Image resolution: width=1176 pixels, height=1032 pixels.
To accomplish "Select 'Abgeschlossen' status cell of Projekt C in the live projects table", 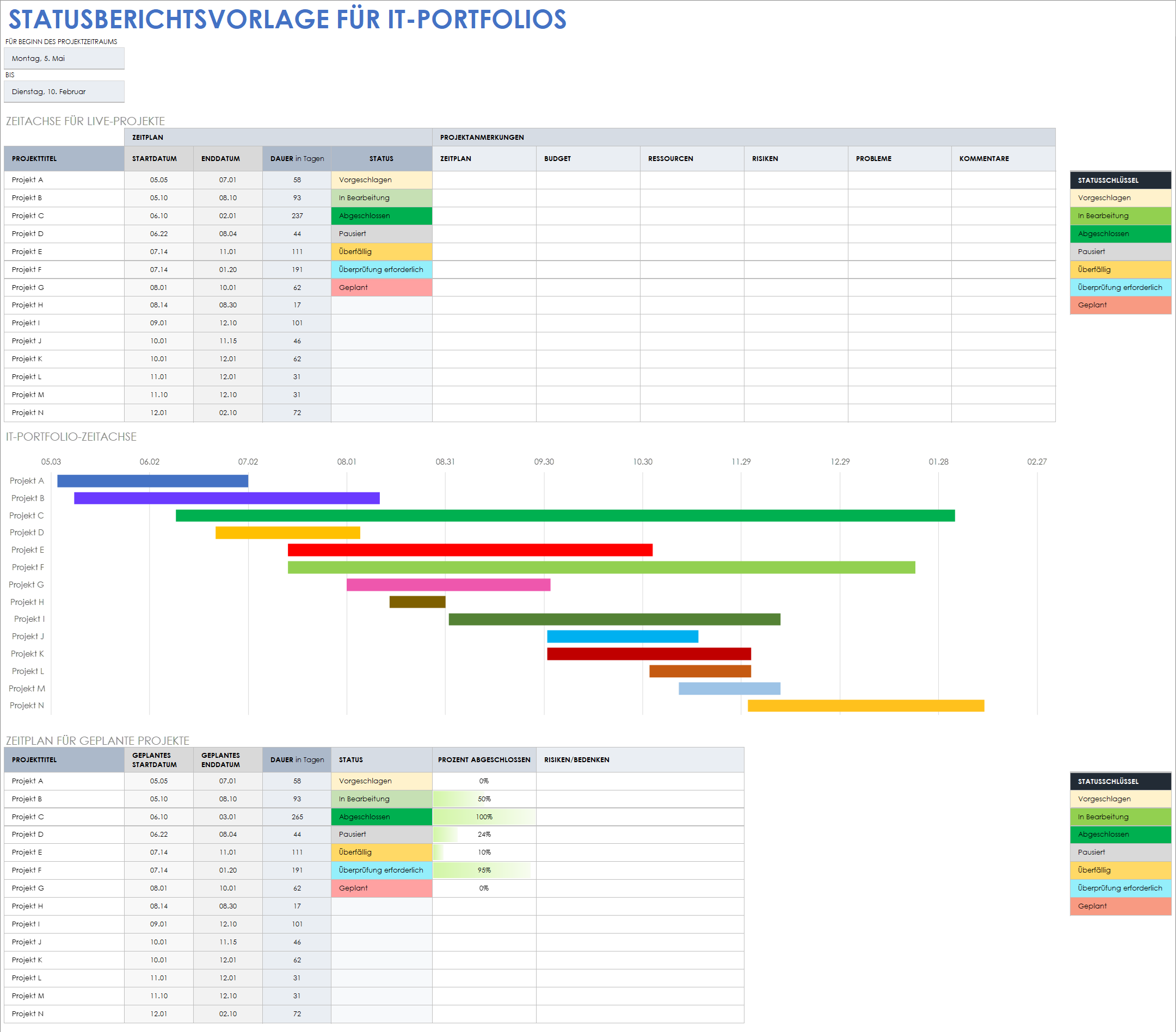I will tap(381, 216).
